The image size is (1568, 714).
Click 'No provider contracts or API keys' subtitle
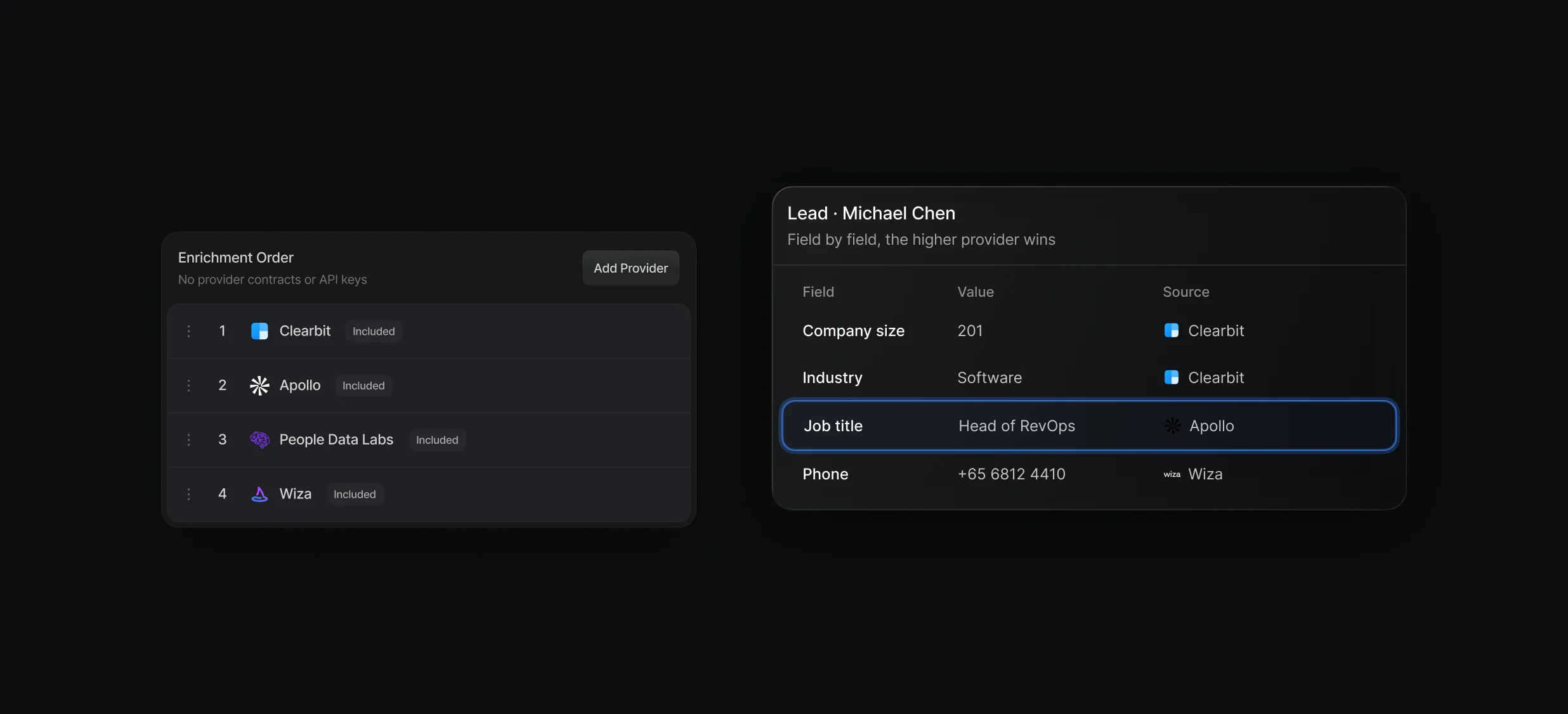[272, 280]
